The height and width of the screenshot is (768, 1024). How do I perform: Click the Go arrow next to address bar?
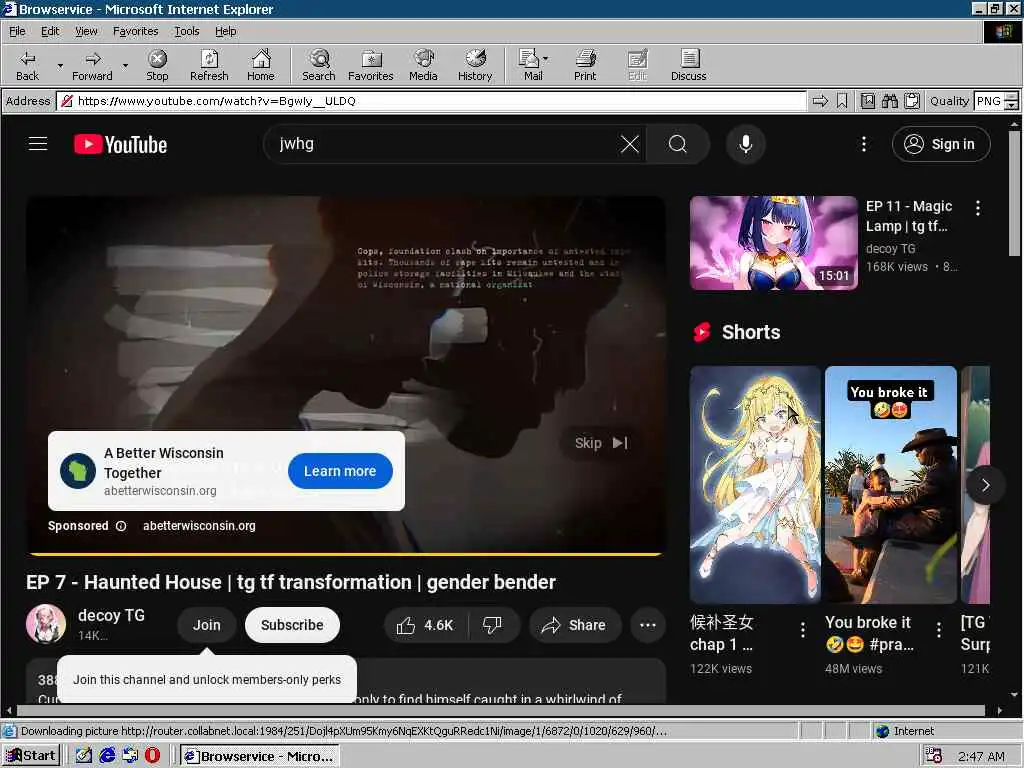[820, 101]
